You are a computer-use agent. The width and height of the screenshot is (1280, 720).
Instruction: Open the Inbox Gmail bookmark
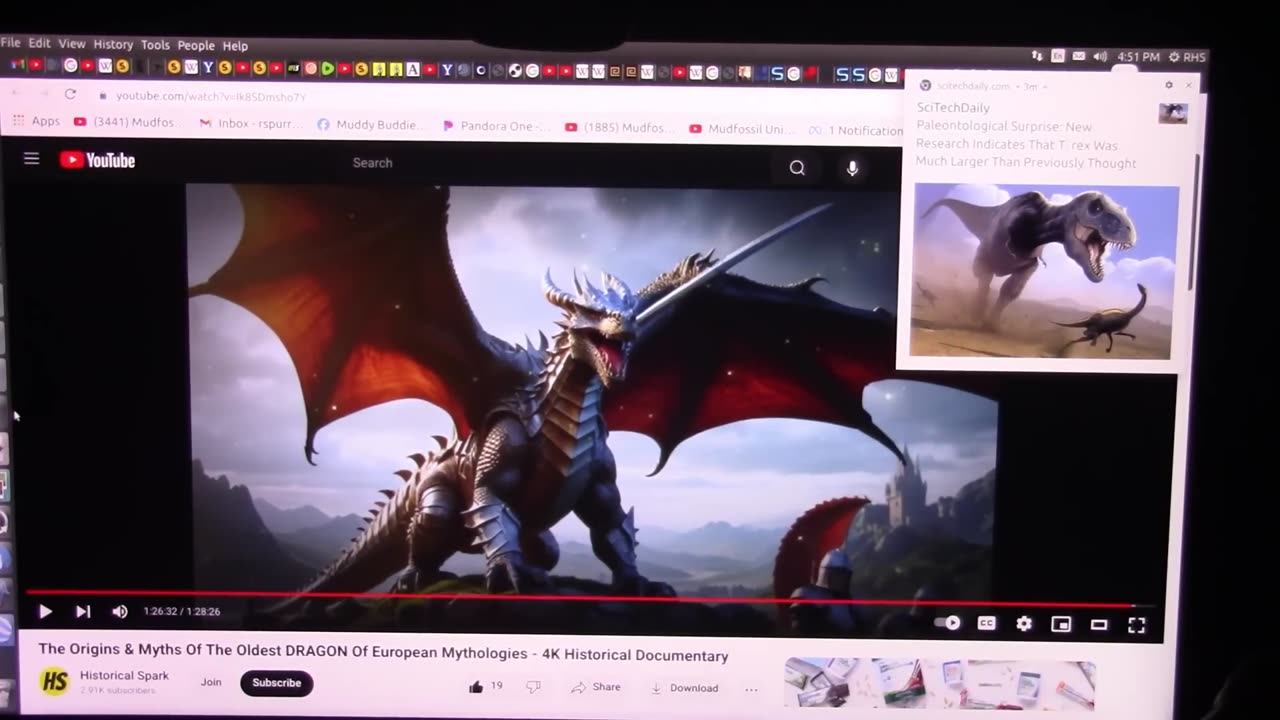pyautogui.click(x=250, y=124)
